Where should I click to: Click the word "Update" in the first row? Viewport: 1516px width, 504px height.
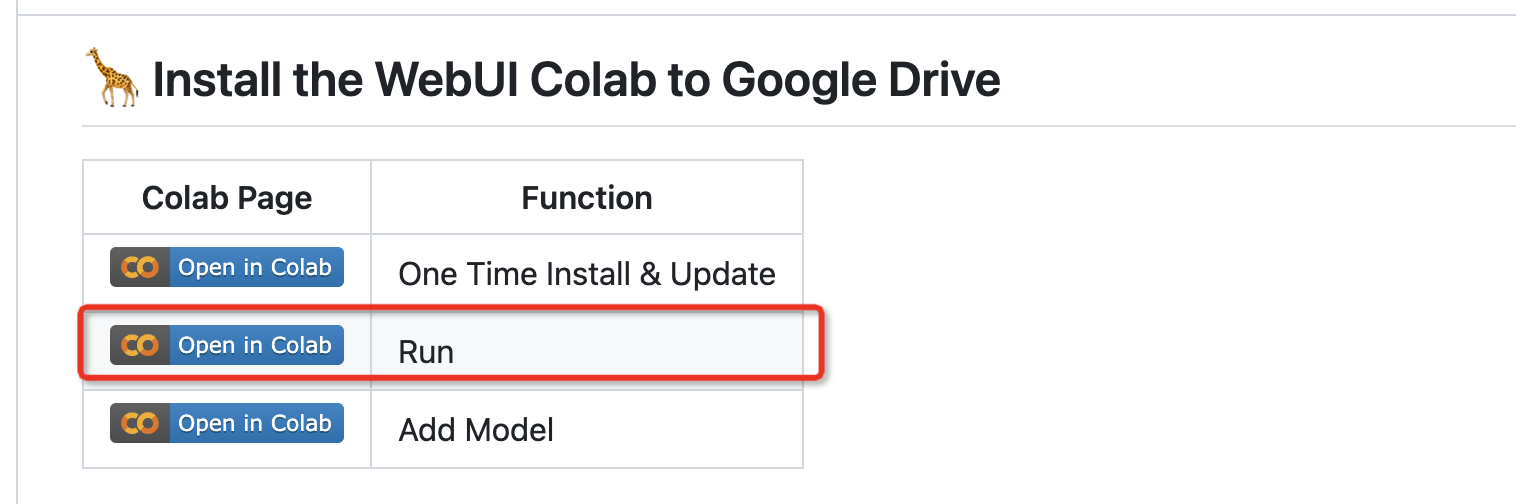723,274
